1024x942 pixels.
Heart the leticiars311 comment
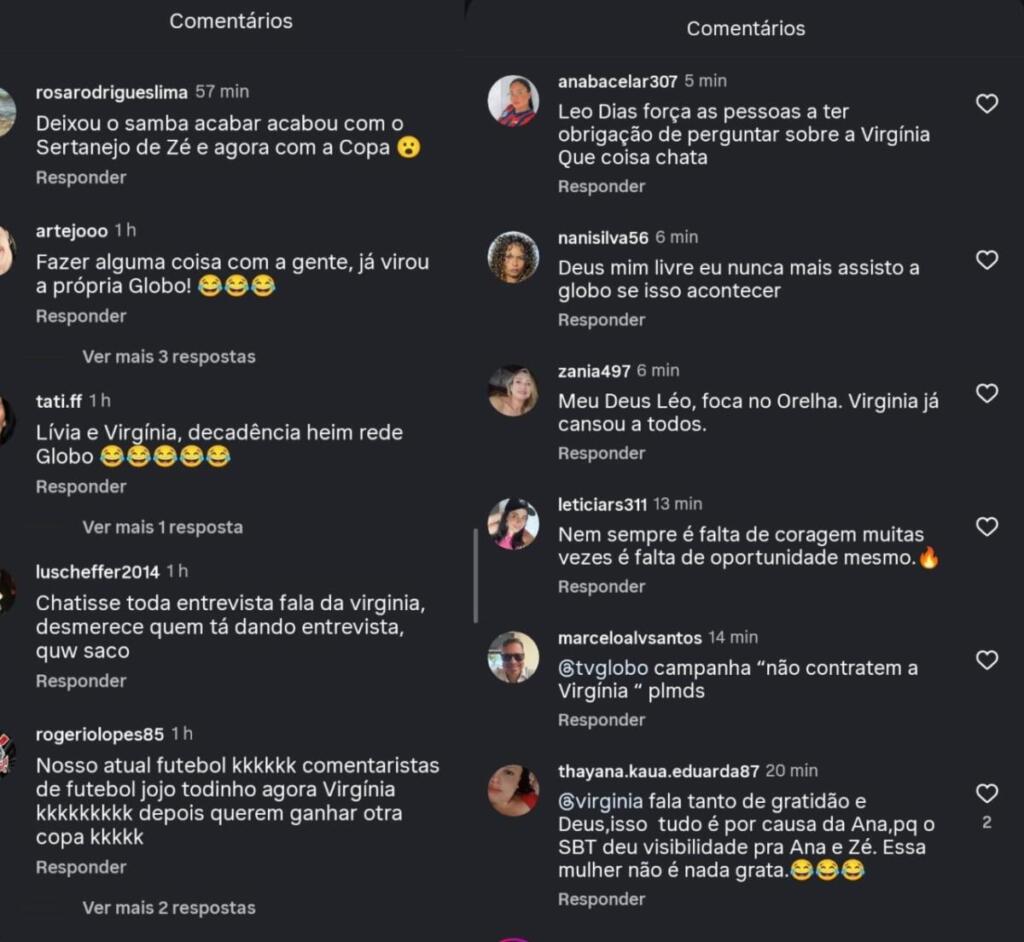pyautogui.click(x=986, y=526)
